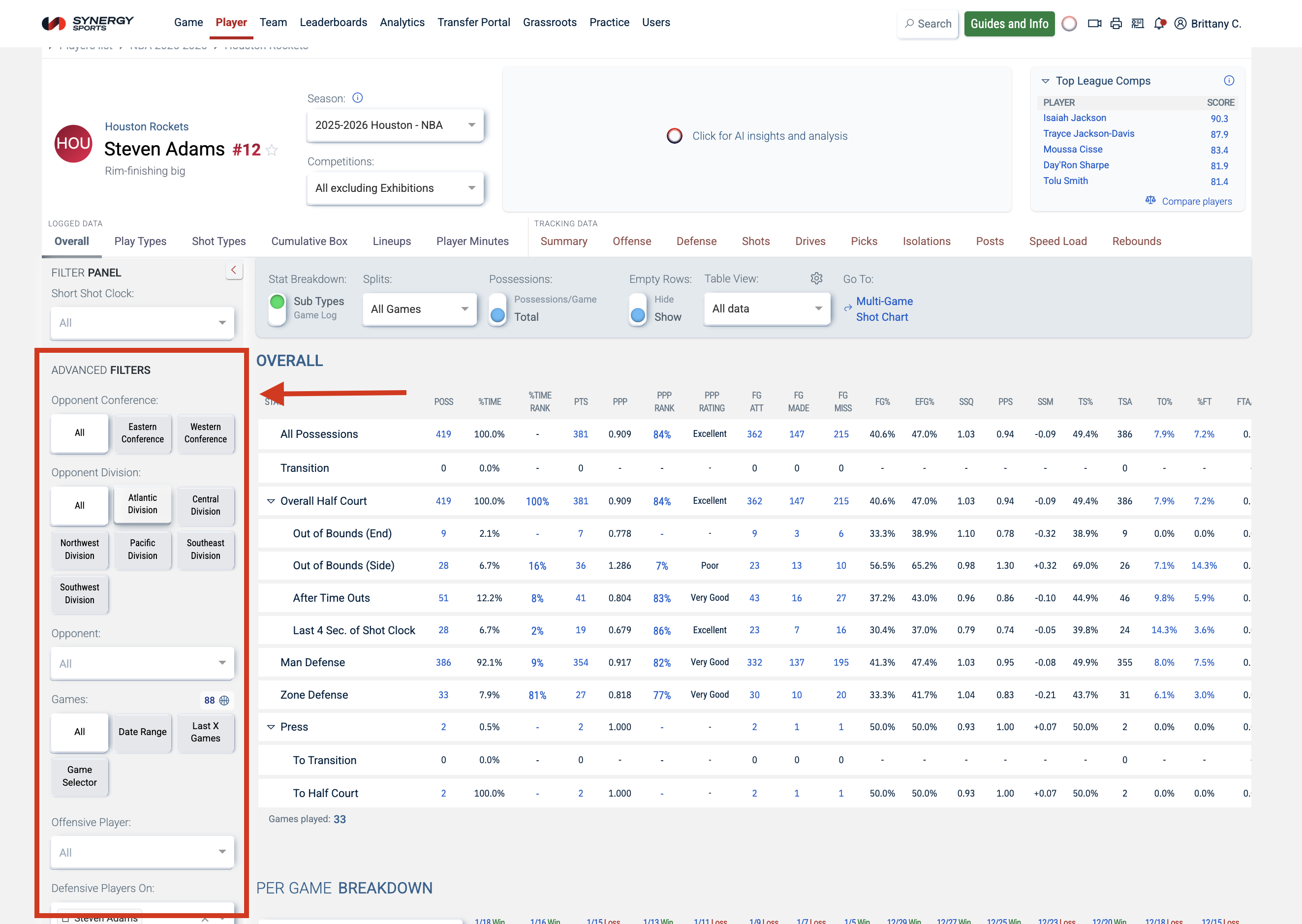Open Compare players link
This screenshot has width=1302, height=924.
(x=1197, y=201)
